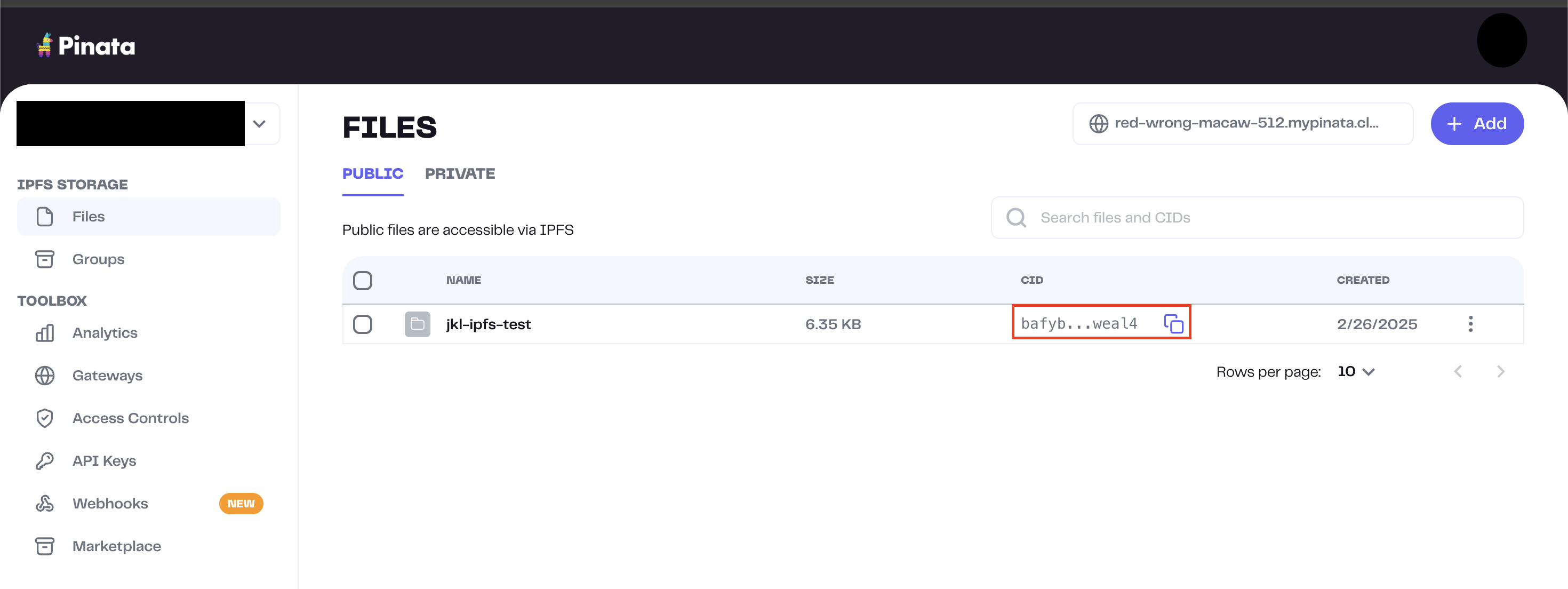This screenshot has height=589, width=1568.
Task: Select the PUBLIC files tab
Action: [x=372, y=173]
